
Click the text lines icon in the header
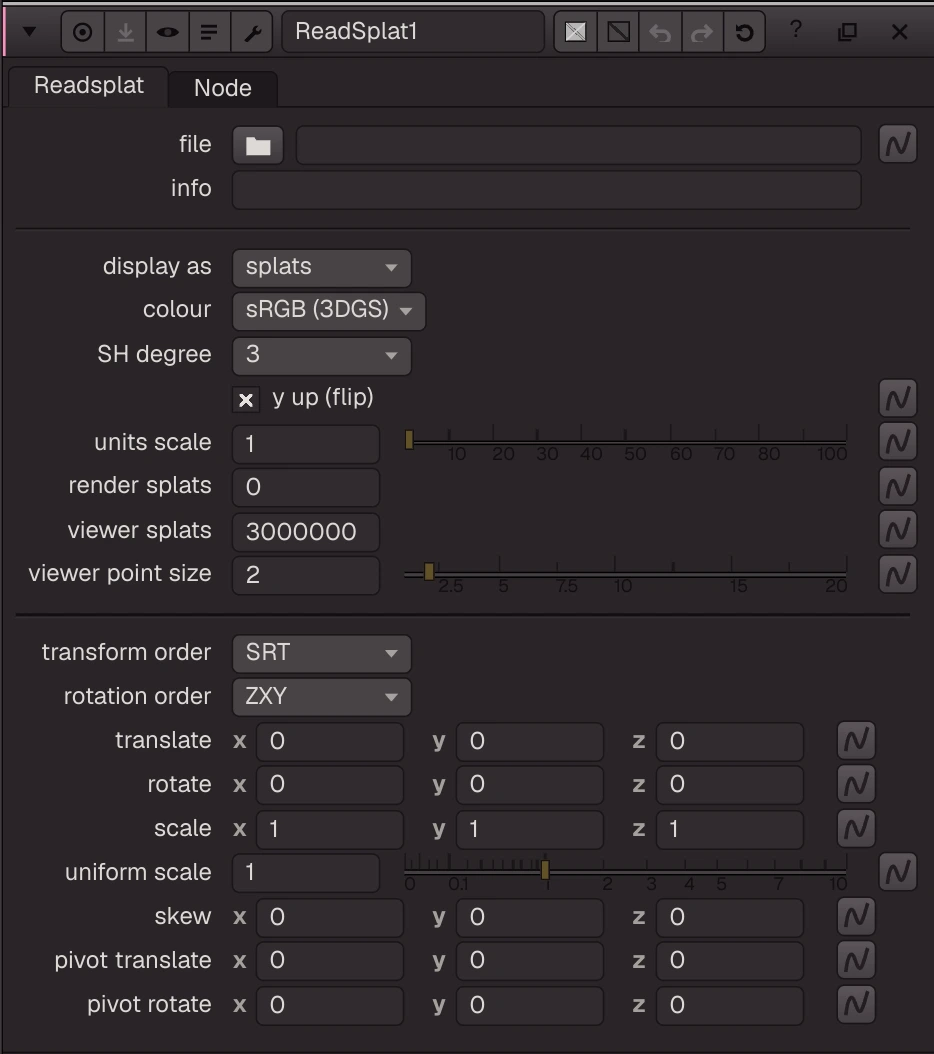pos(209,32)
